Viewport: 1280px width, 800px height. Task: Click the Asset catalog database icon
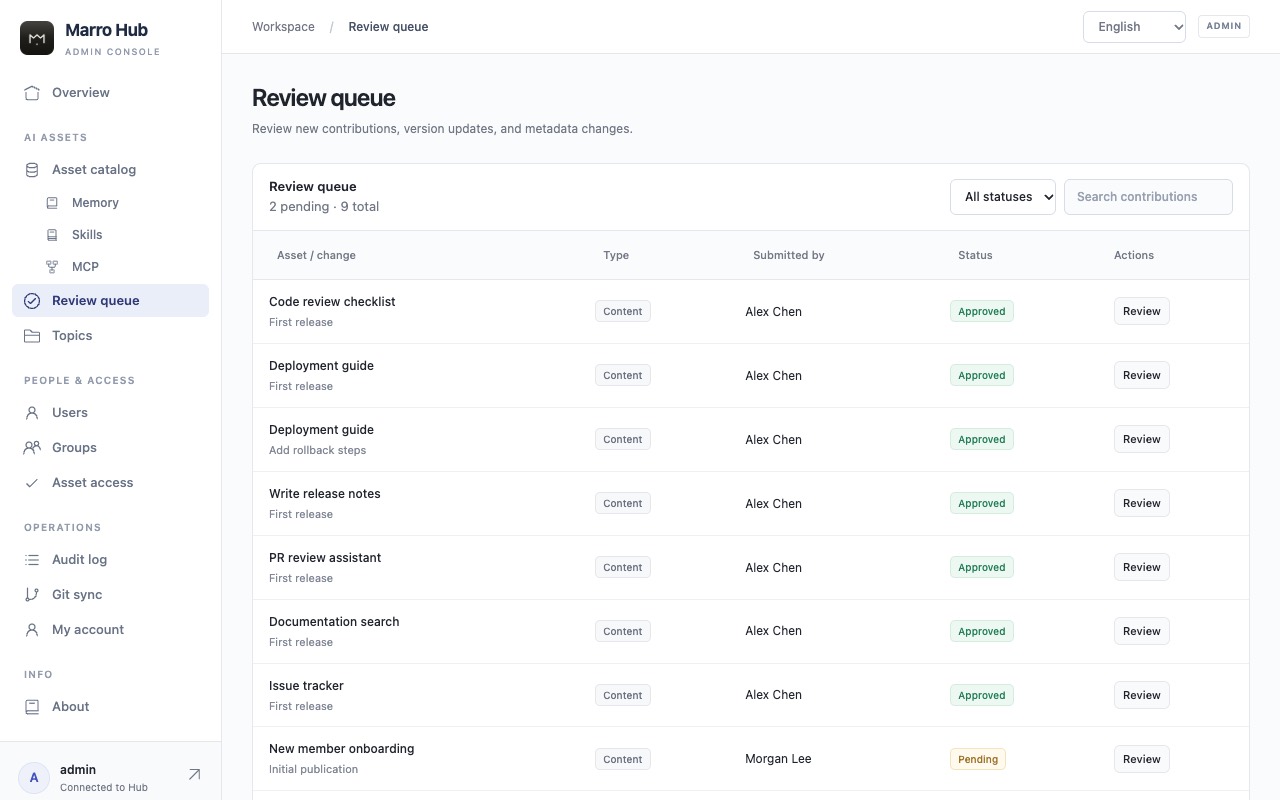point(32,170)
